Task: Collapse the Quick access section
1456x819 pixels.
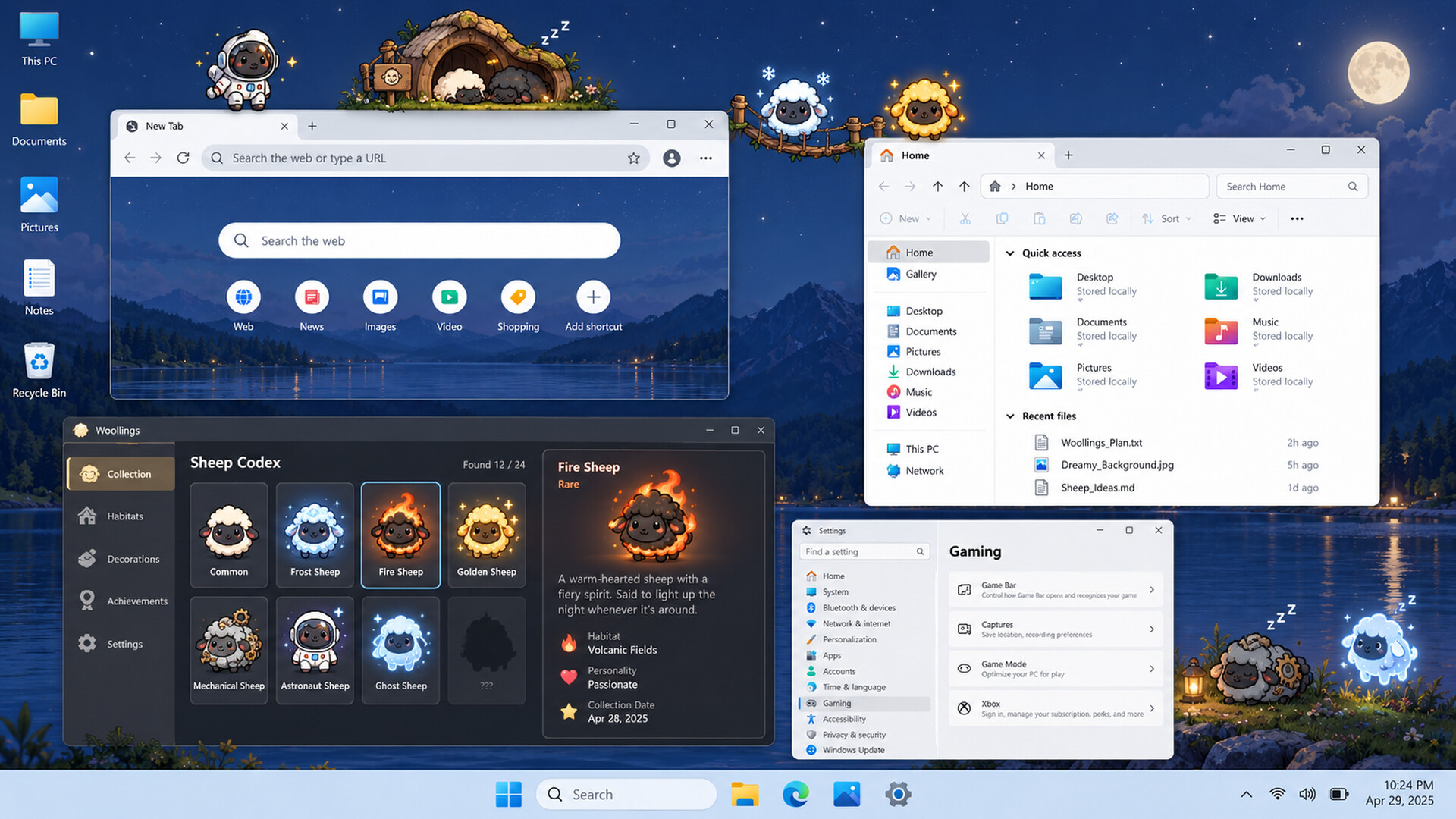Action: [x=1010, y=253]
